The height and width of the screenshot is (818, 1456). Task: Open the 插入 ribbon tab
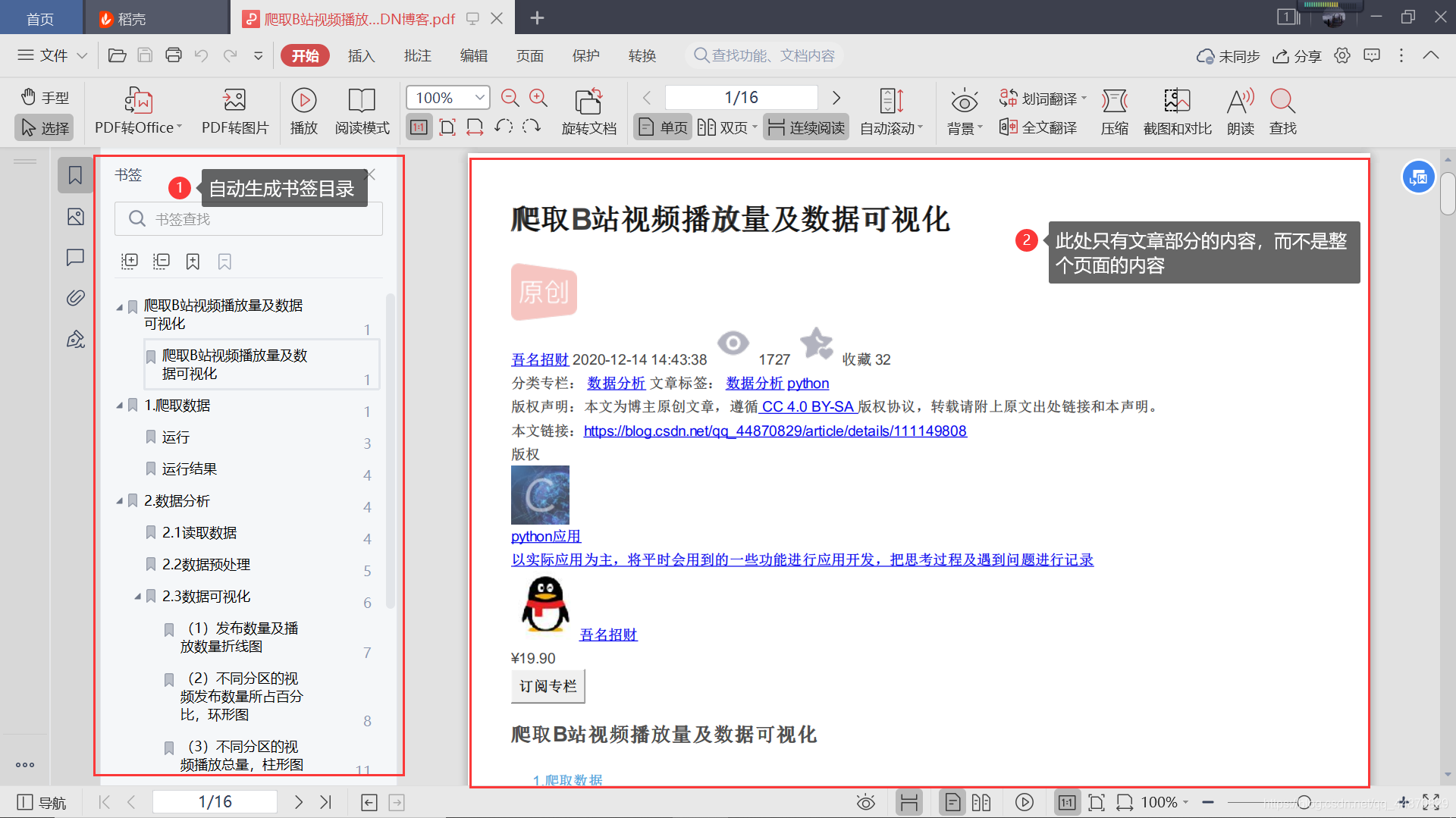[361, 55]
